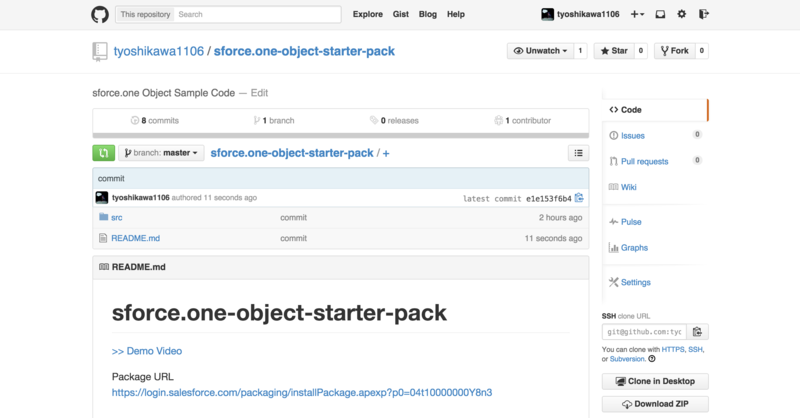Open README.md file name in file list
The height and width of the screenshot is (418, 800).
coord(136,238)
